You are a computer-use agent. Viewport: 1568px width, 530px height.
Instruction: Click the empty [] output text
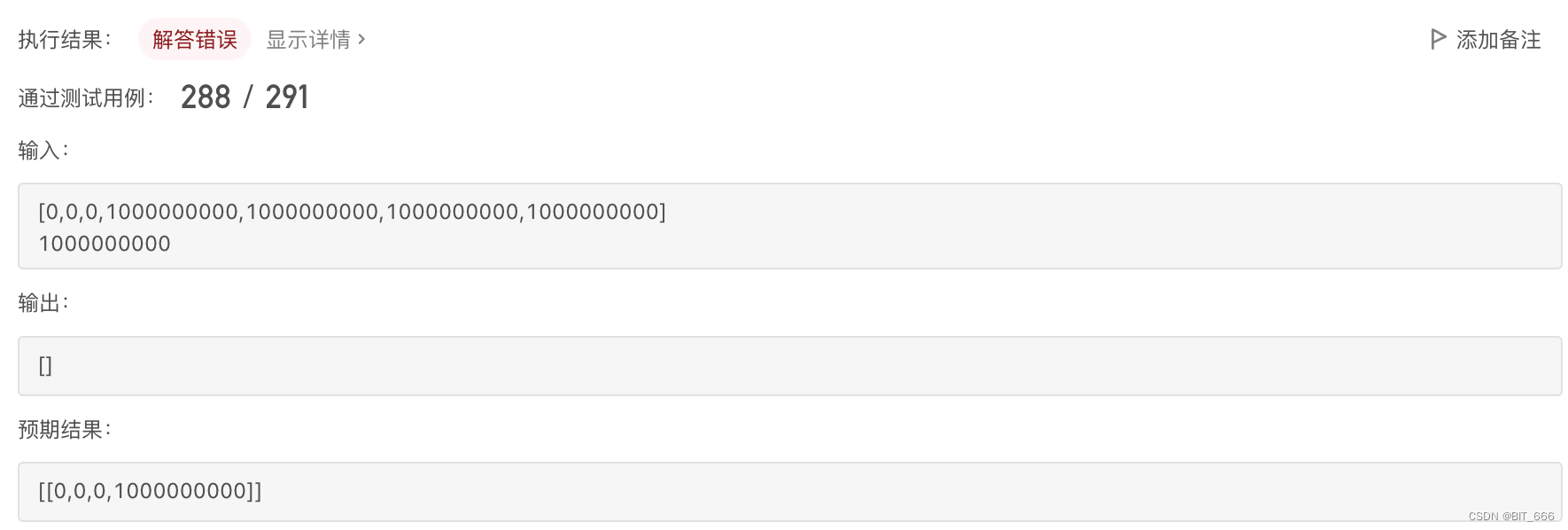(45, 366)
